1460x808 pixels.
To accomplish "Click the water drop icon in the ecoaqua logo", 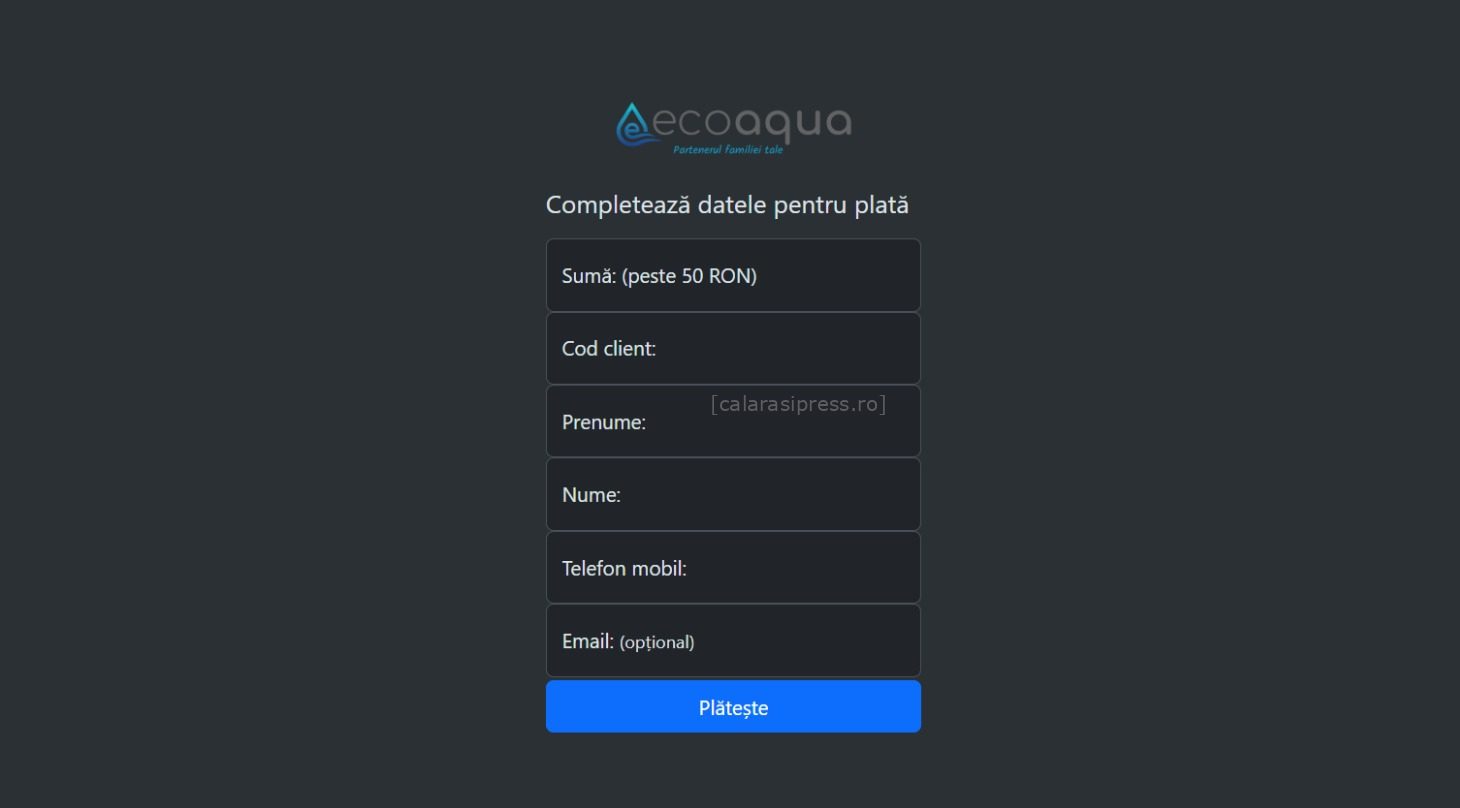I will pyautogui.click(x=632, y=124).
